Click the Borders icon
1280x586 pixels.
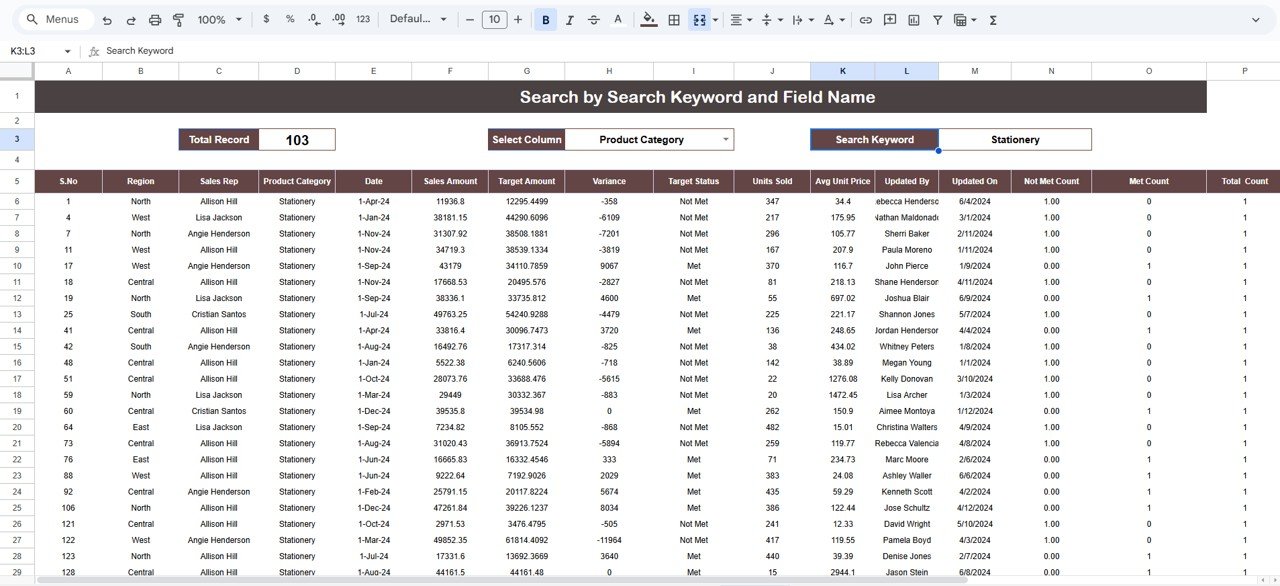(674, 19)
